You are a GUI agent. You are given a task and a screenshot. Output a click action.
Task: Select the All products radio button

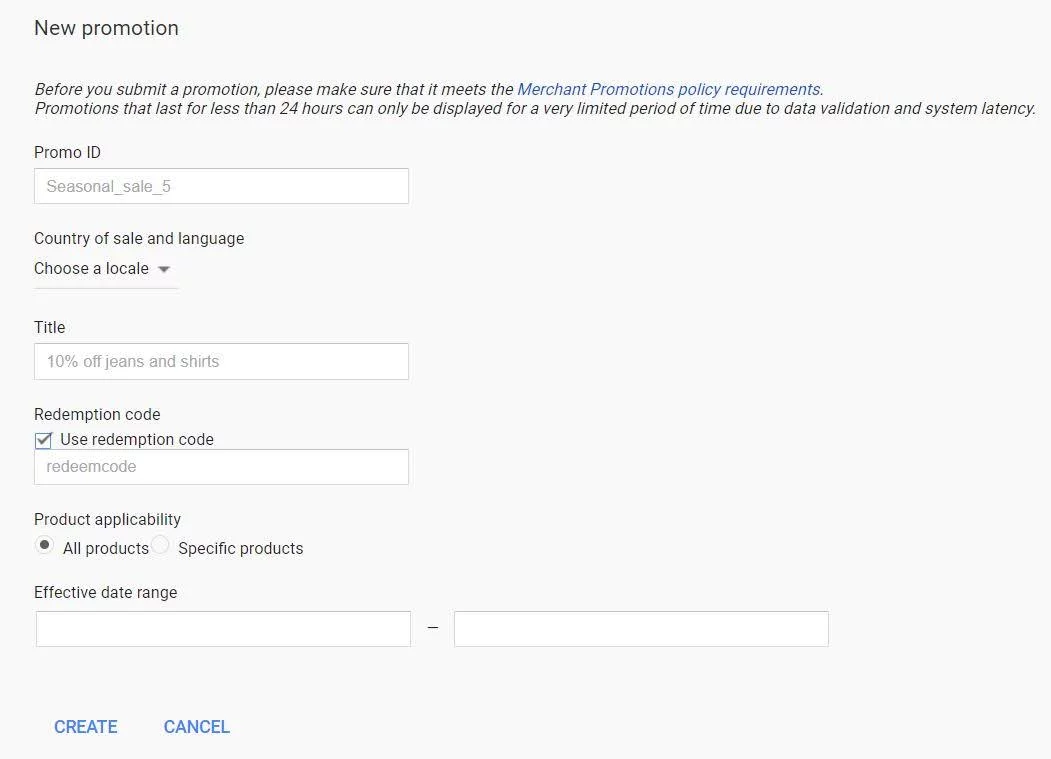click(x=44, y=546)
